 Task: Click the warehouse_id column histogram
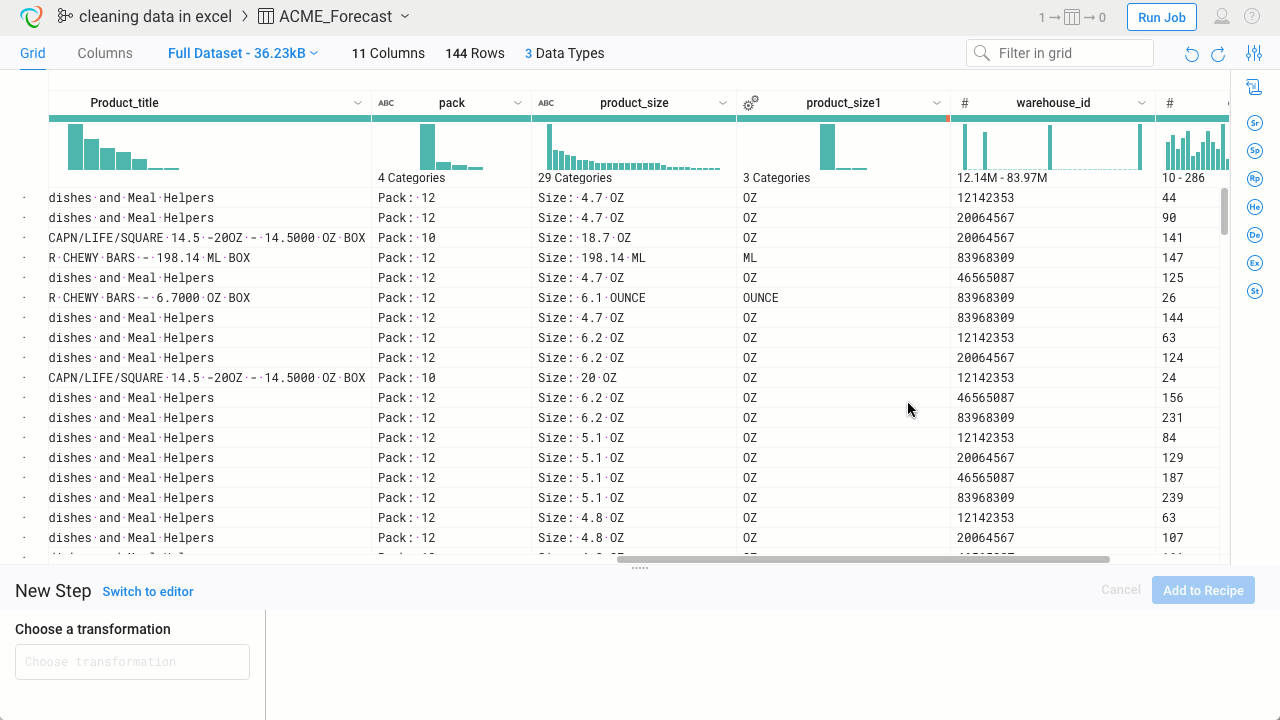coord(1053,146)
